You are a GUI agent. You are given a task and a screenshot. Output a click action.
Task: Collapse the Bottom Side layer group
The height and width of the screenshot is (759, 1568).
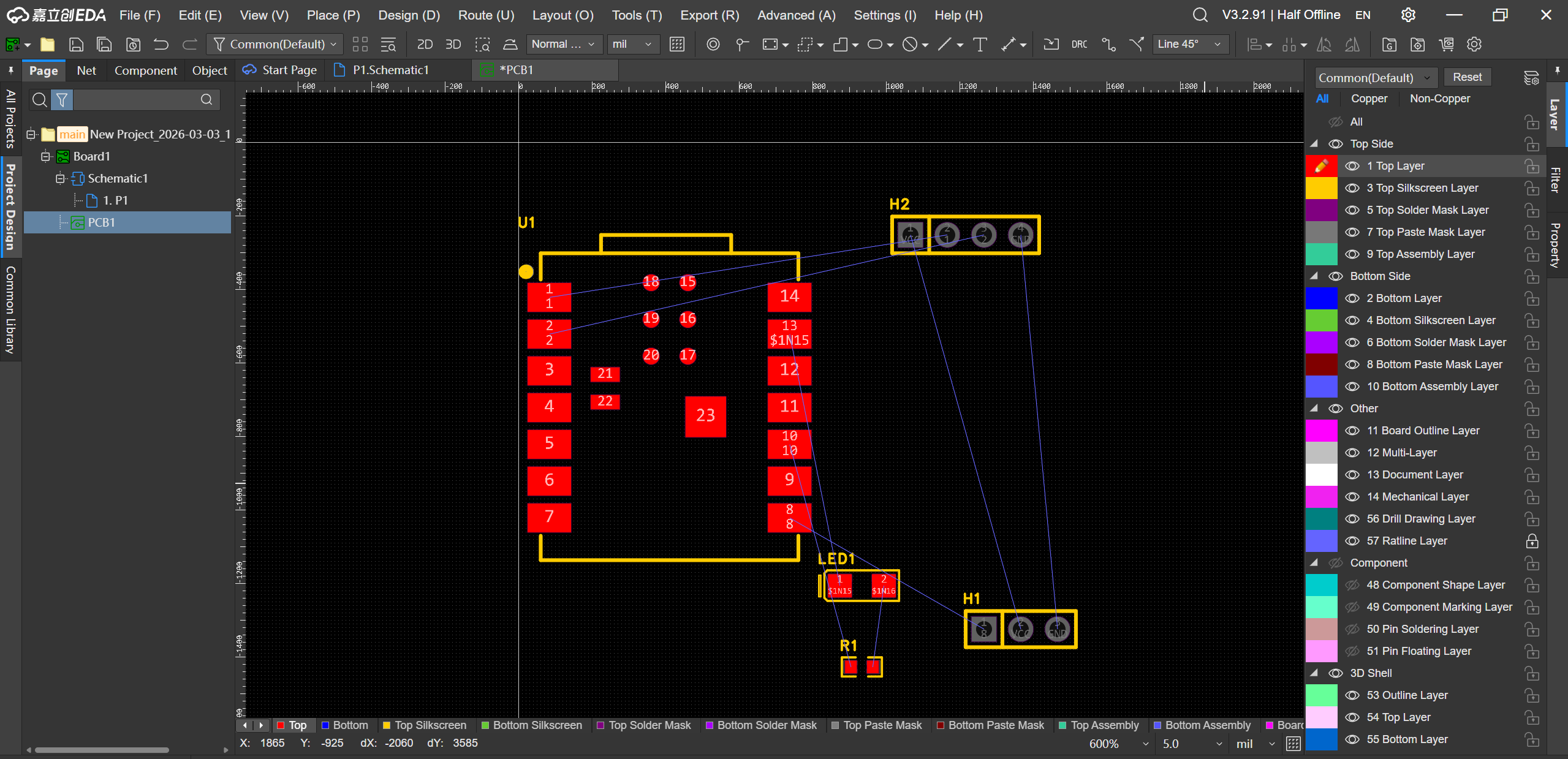[1314, 276]
